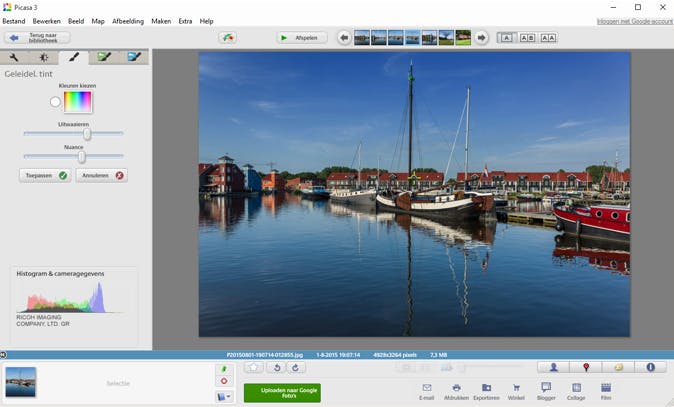Open the rainbow color picker swatch

pyautogui.click(x=78, y=102)
